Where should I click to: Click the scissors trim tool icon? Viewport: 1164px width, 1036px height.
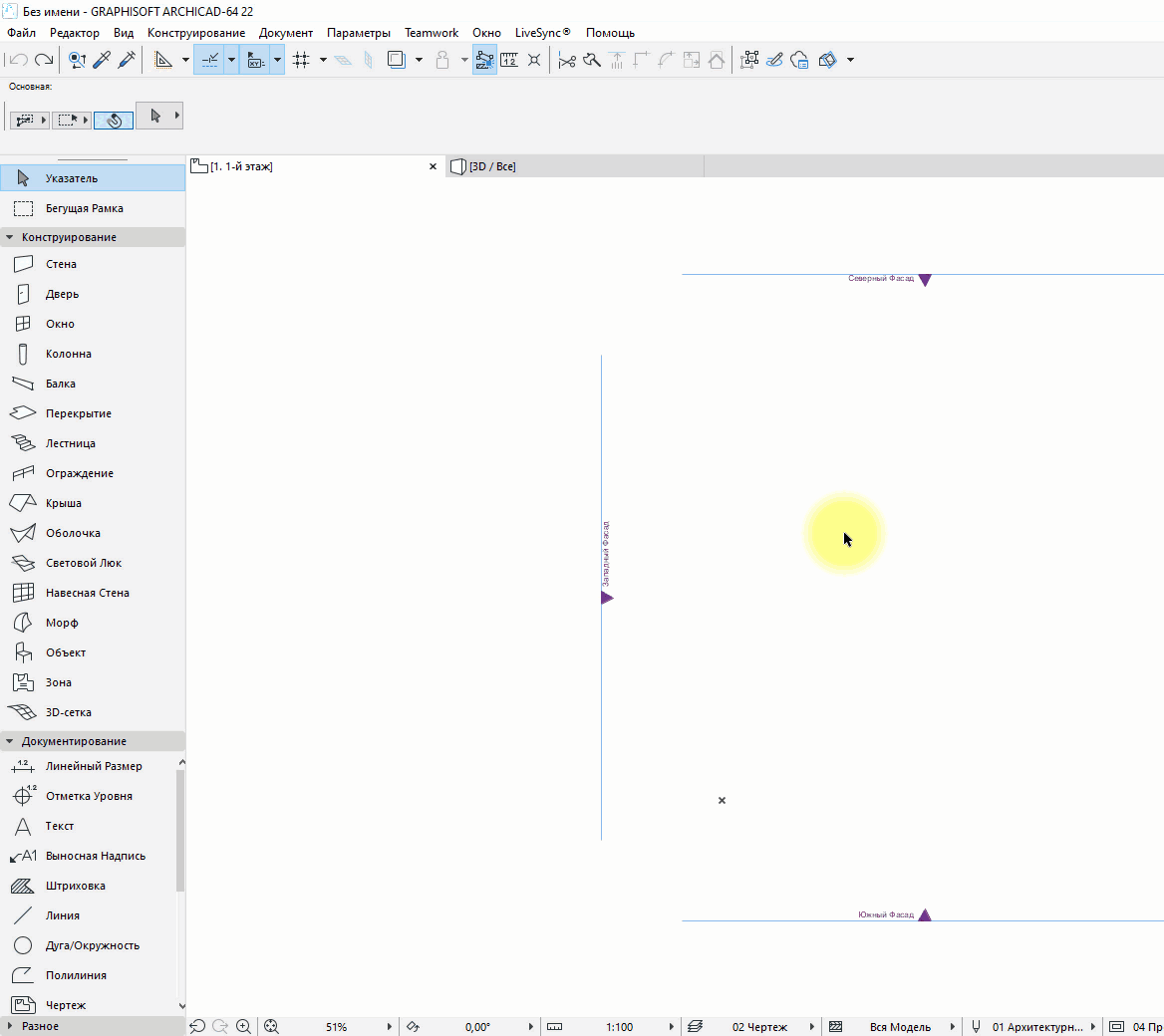click(x=567, y=61)
